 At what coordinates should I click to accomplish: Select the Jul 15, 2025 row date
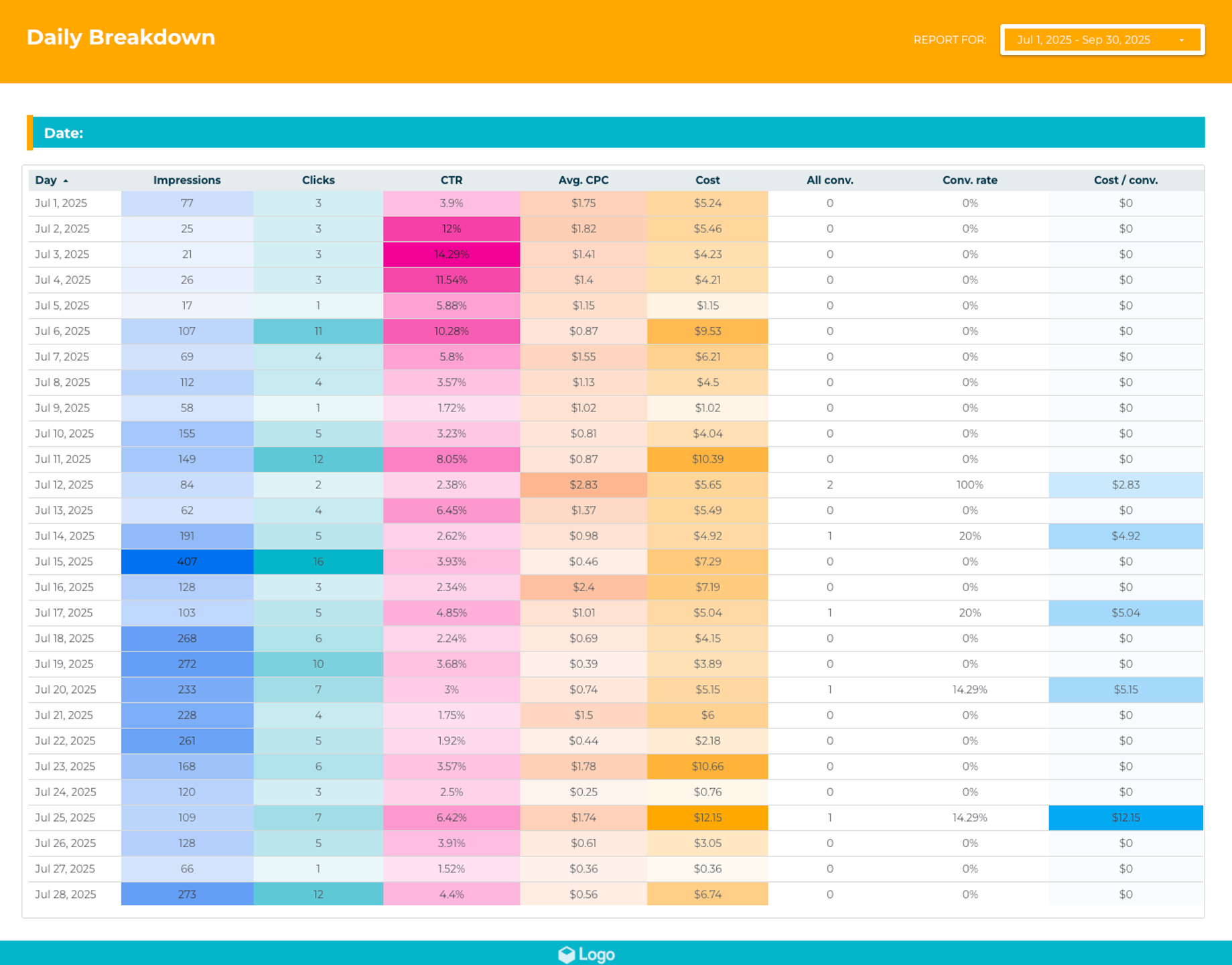64,562
